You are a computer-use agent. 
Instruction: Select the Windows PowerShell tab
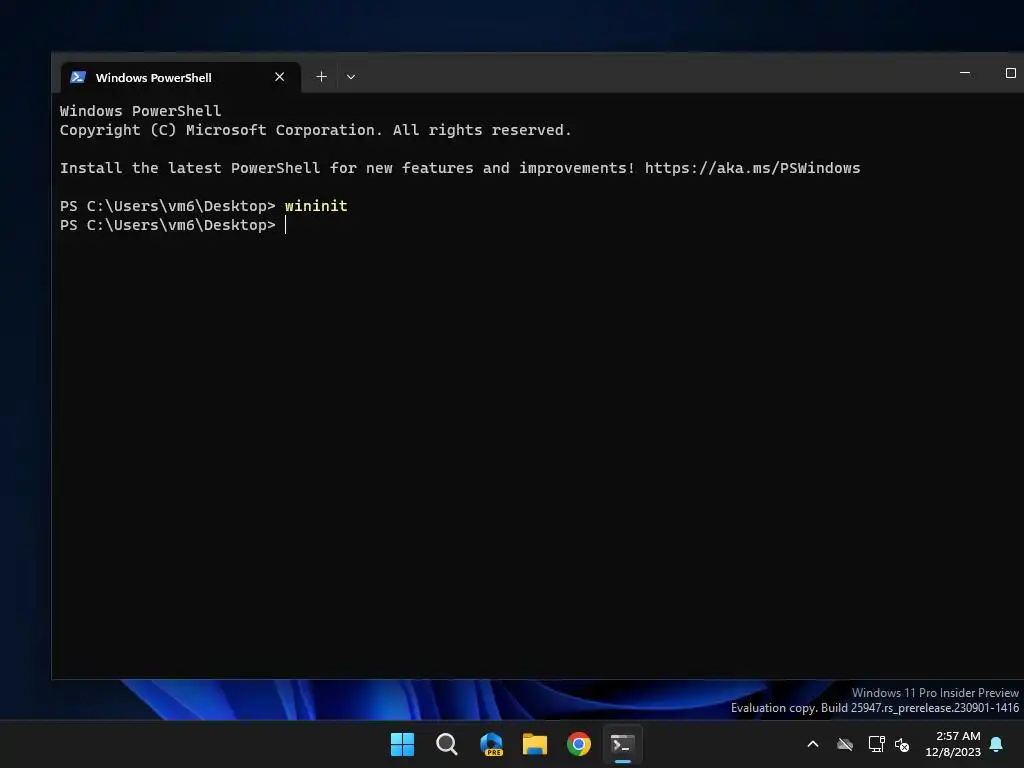180,77
